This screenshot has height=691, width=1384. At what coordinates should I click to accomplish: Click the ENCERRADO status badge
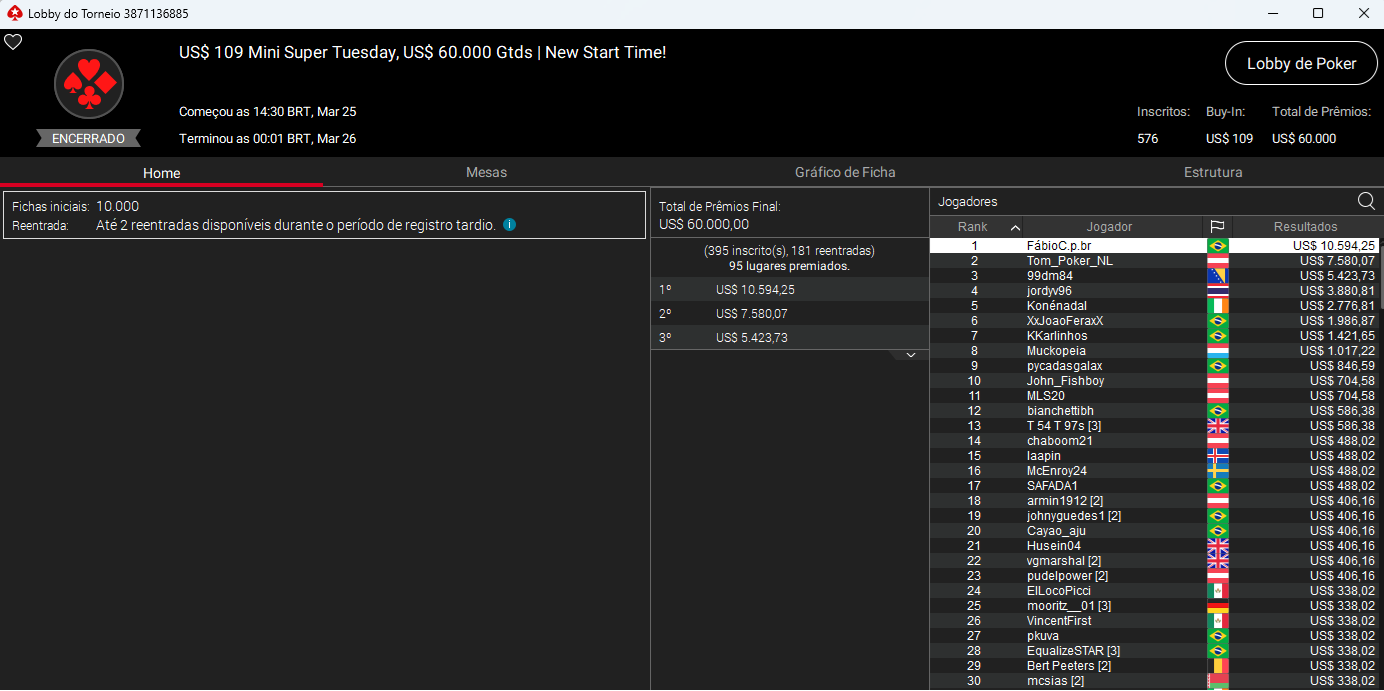tap(89, 138)
